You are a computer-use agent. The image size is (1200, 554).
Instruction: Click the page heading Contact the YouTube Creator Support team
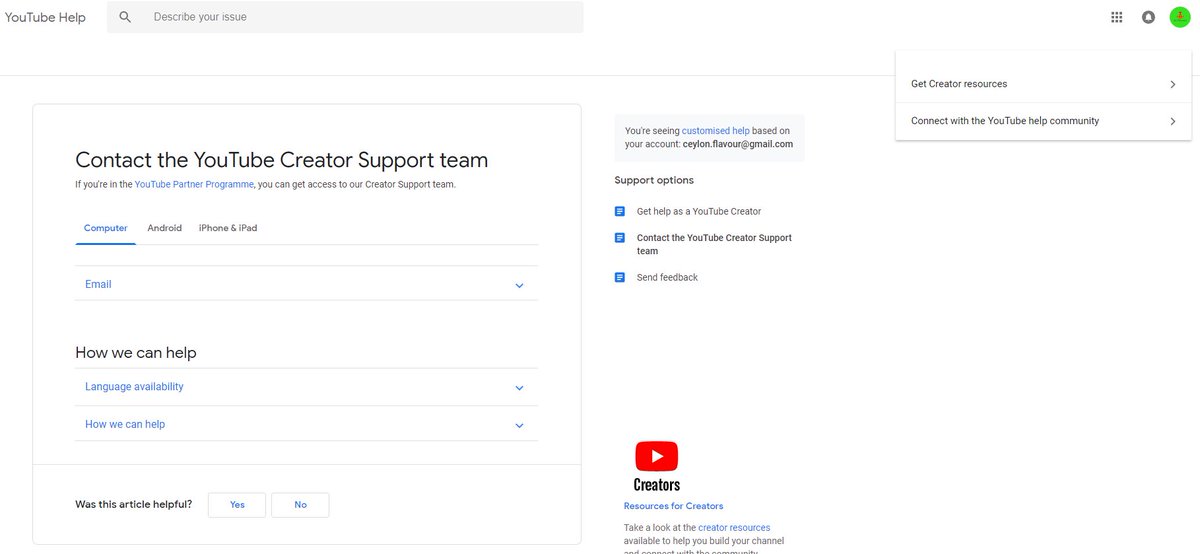[x=282, y=160]
